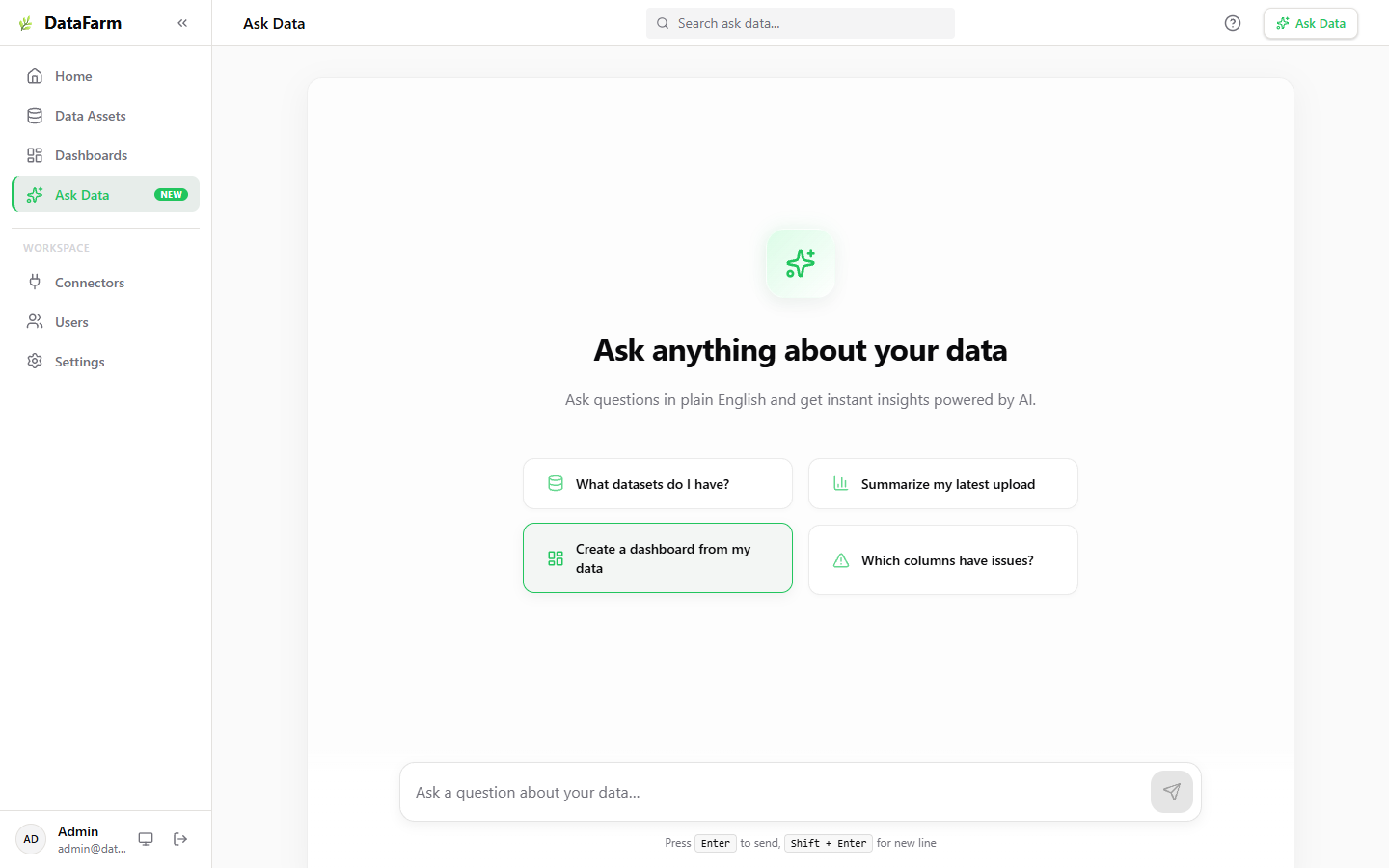This screenshot has width=1389, height=868.
Task: Select the Connectors plug icon
Action: pyautogui.click(x=34, y=282)
